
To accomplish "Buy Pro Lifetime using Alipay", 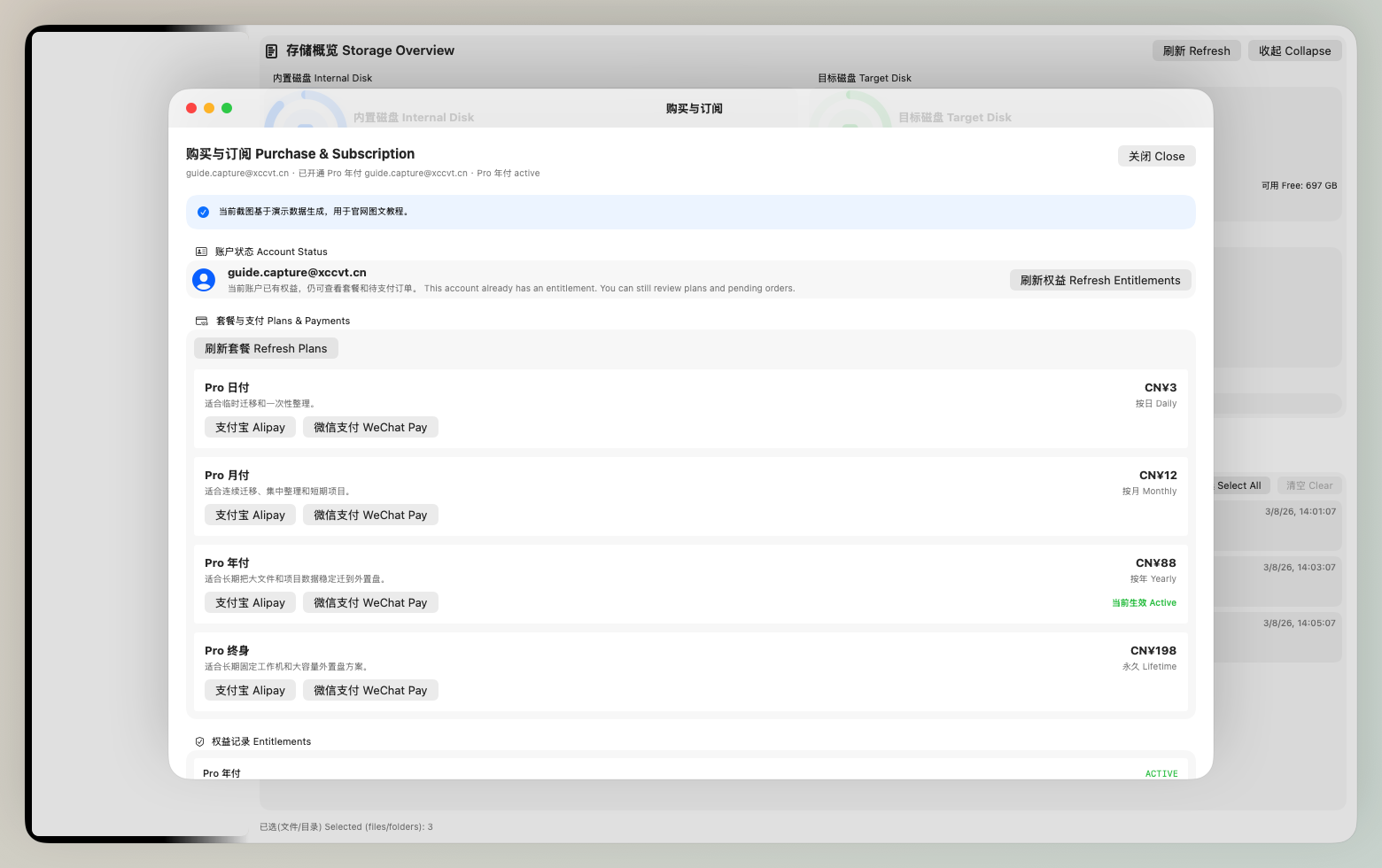I will 250,690.
